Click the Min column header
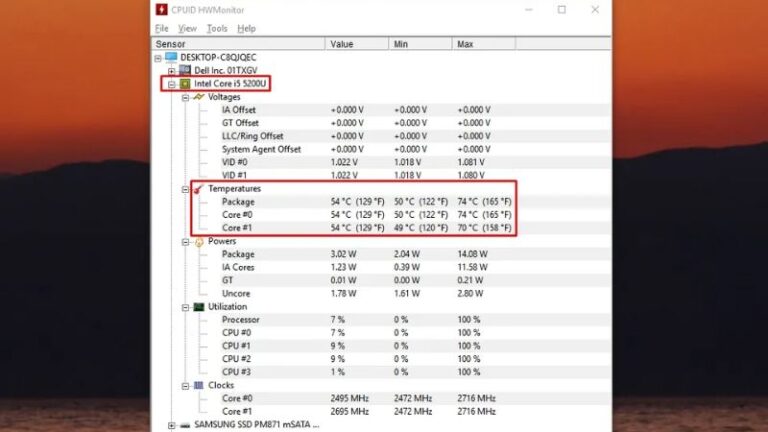The width and height of the screenshot is (768, 432). [420, 44]
